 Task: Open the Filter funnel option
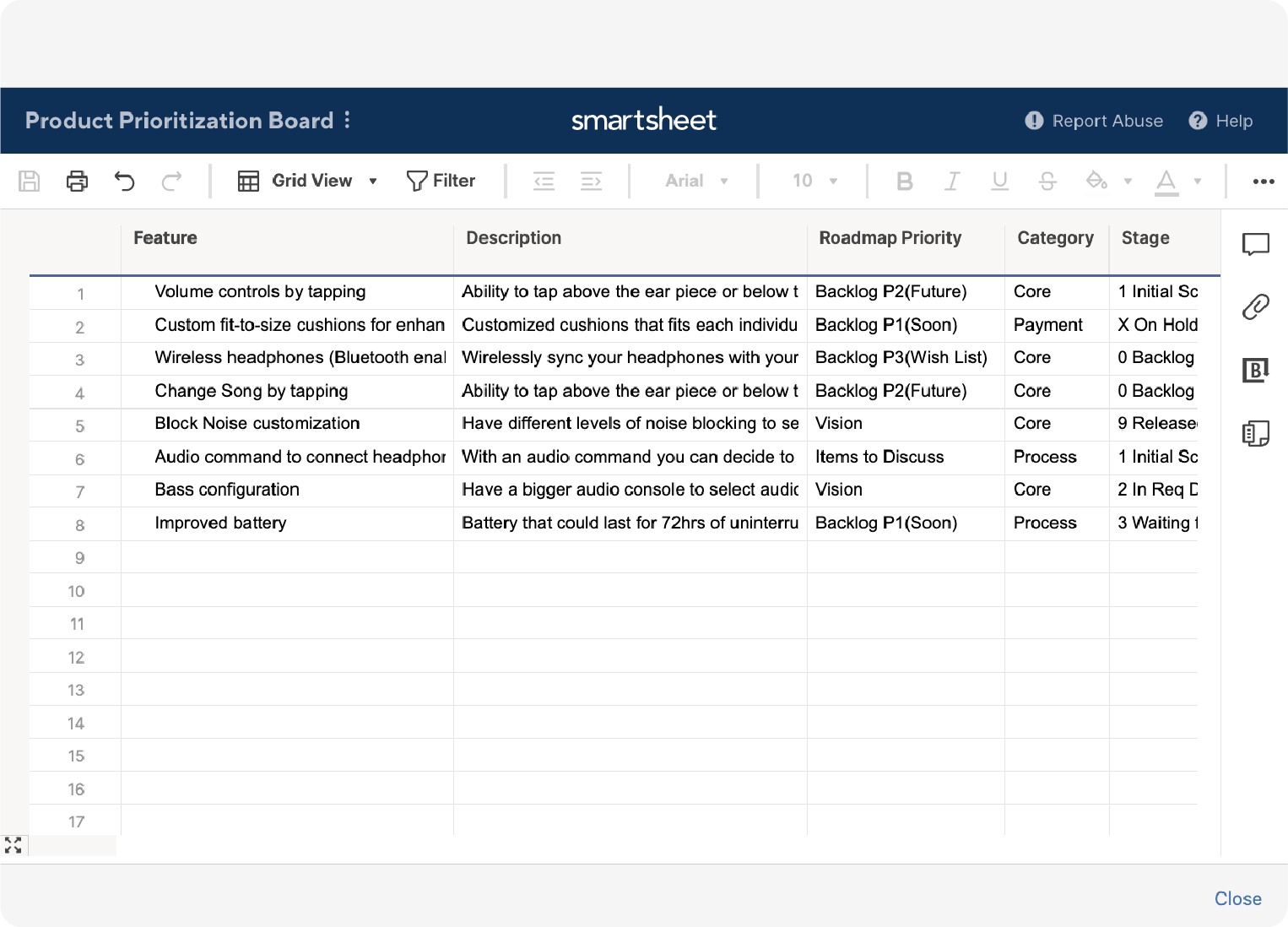[x=441, y=181]
